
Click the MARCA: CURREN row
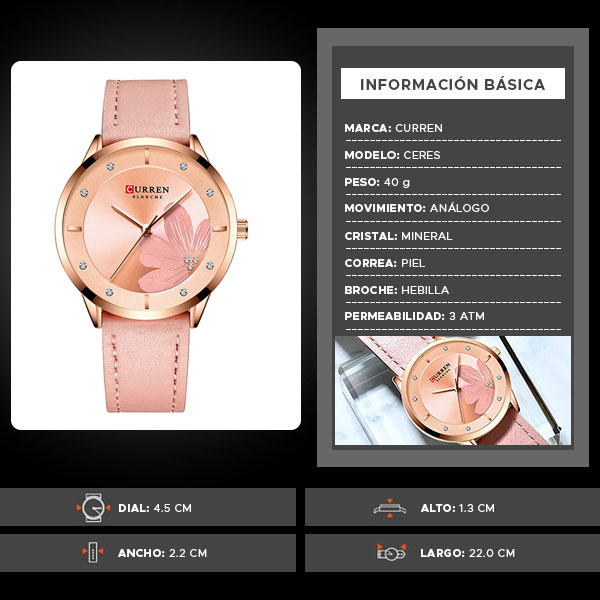pyautogui.click(x=453, y=128)
